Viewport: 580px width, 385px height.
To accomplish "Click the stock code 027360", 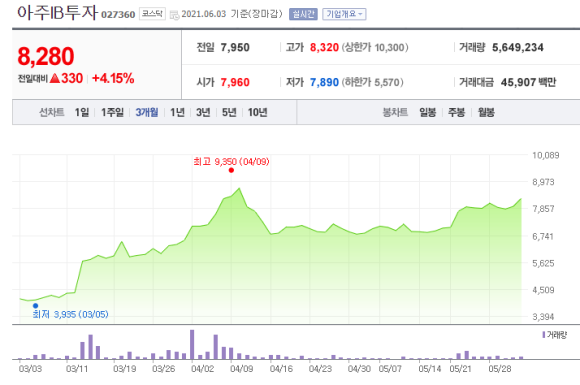I will click(118, 14).
